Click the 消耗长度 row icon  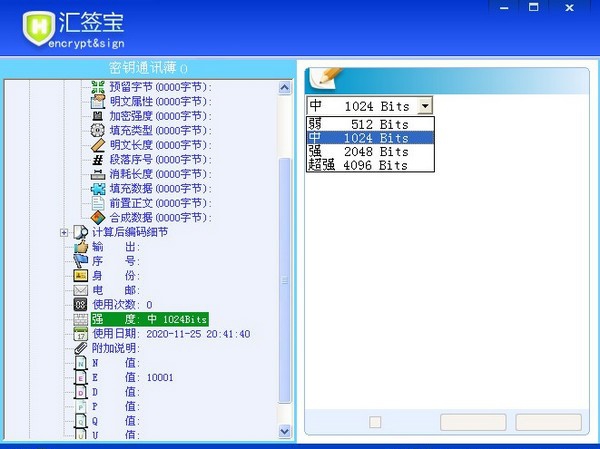pos(98,174)
